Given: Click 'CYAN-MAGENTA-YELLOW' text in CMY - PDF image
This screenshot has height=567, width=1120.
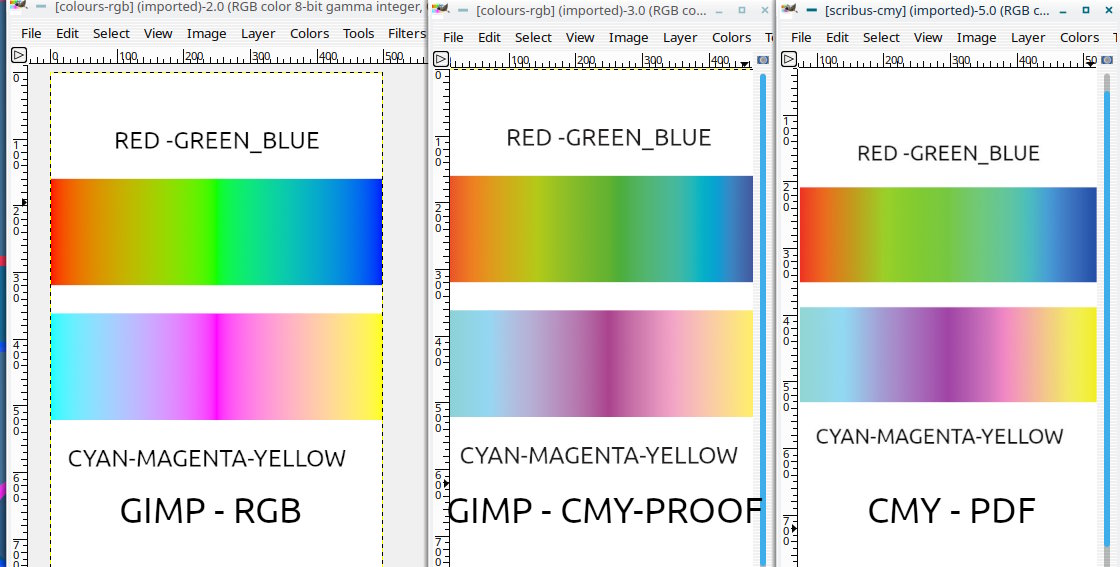Looking at the screenshot, I should 939,436.
